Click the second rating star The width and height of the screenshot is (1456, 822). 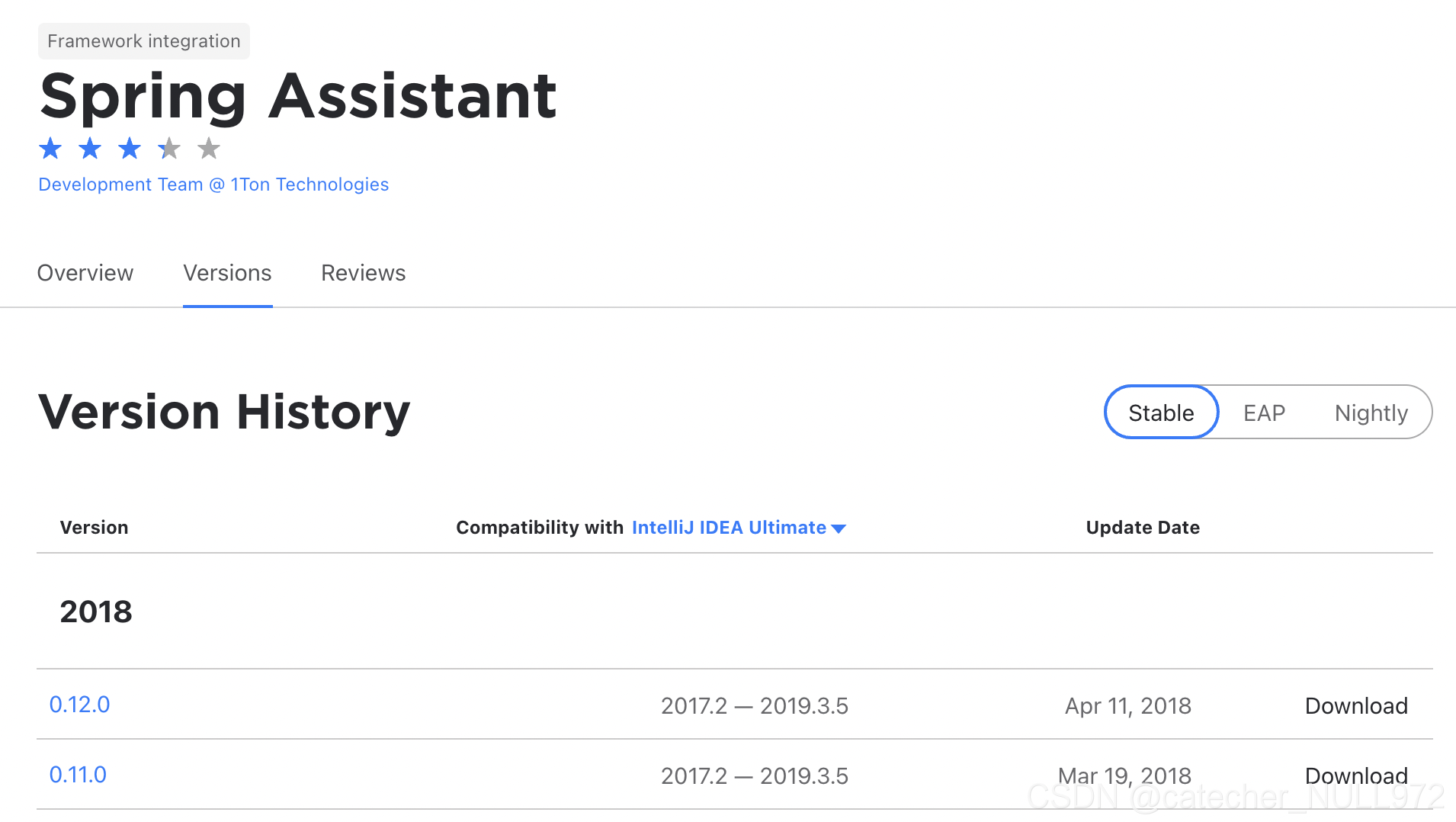point(90,148)
